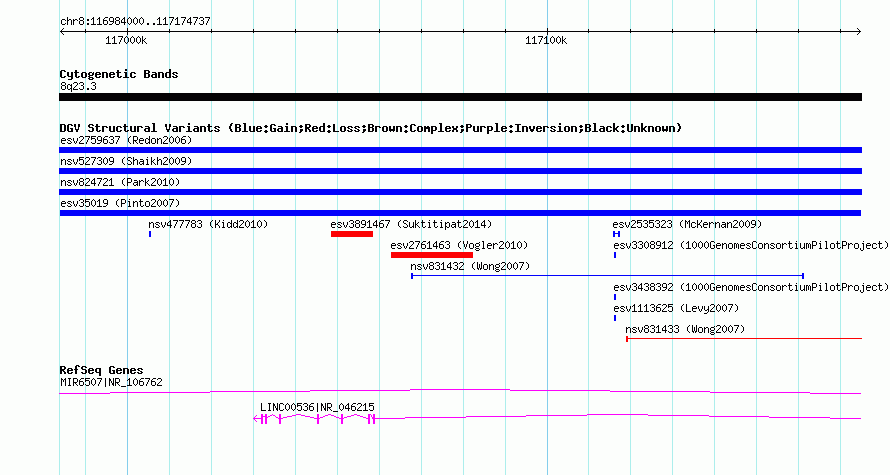Click label esv3891467 (Suktitipat2014)
This screenshot has height=475, width=890.
coord(412,224)
